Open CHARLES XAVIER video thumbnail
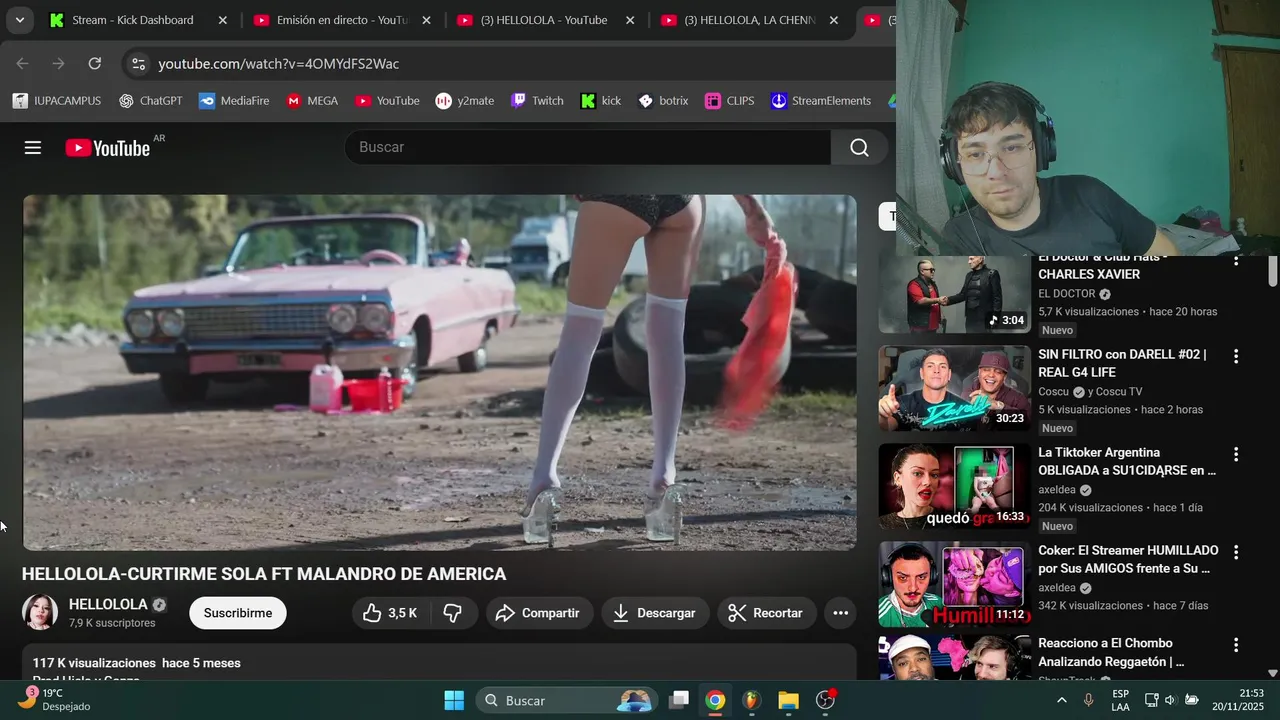The image size is (1280, 720). [954, 294]
